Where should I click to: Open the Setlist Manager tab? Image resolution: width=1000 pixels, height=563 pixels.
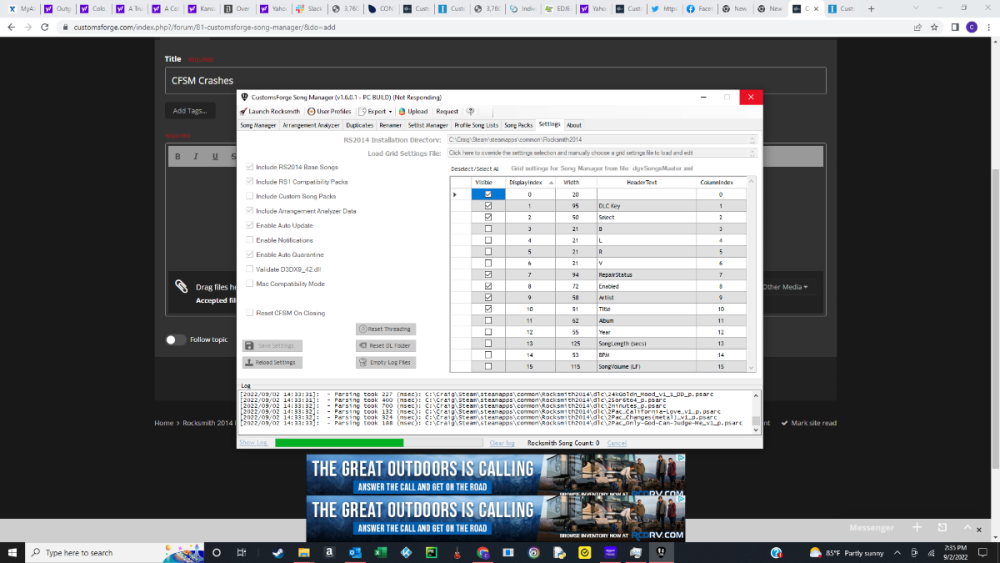[428, 125]
